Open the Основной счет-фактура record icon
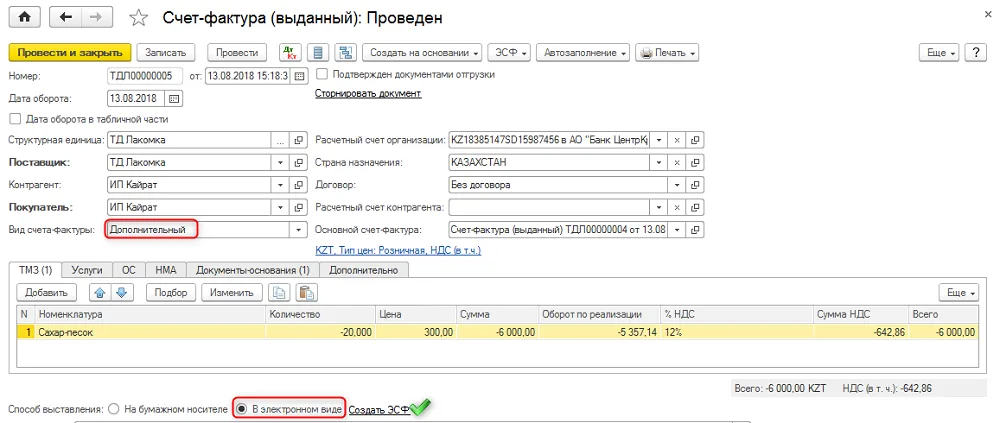This screenshot has width=1000, height=423. (696, 230)
